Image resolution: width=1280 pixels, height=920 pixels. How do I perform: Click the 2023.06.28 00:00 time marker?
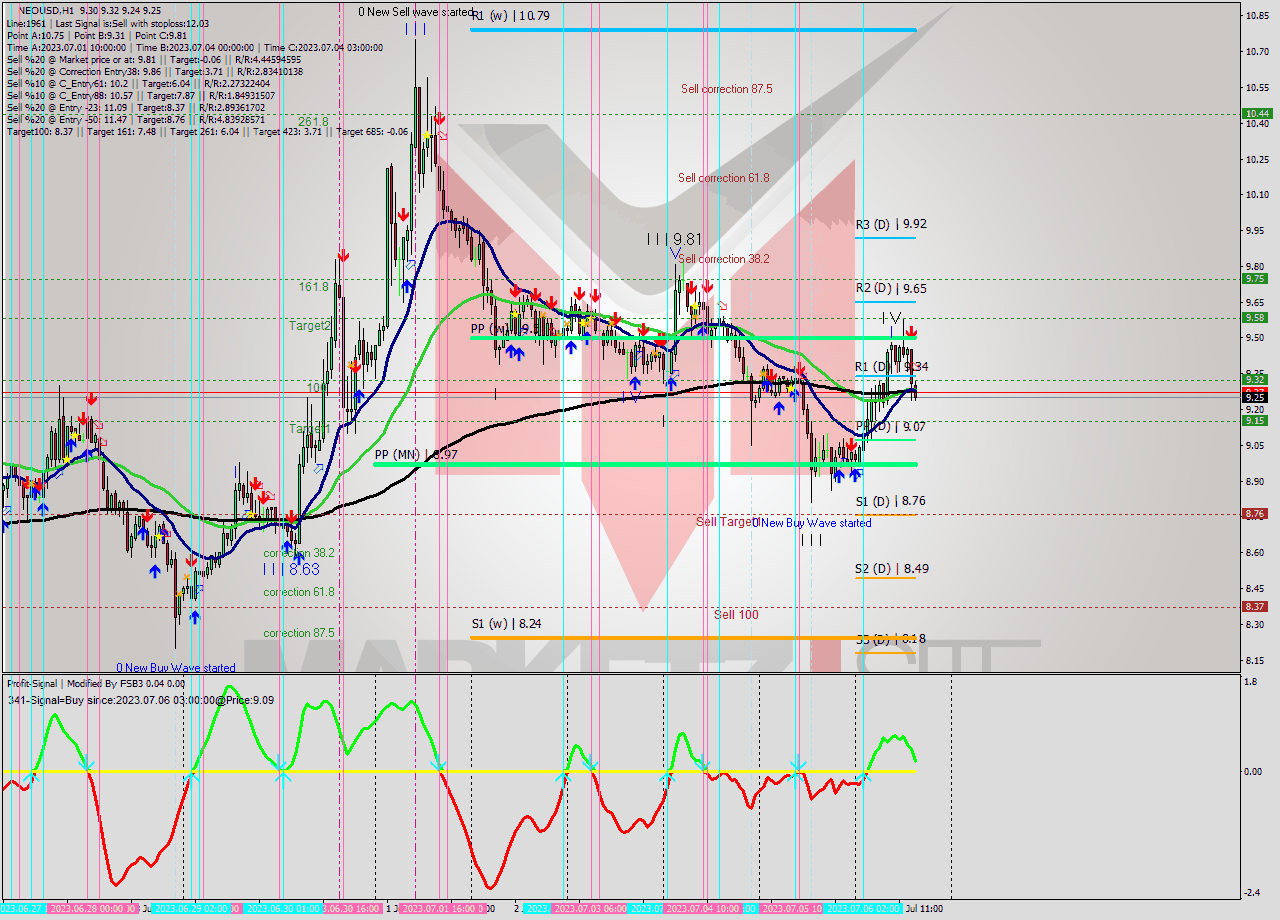point(92,909)
